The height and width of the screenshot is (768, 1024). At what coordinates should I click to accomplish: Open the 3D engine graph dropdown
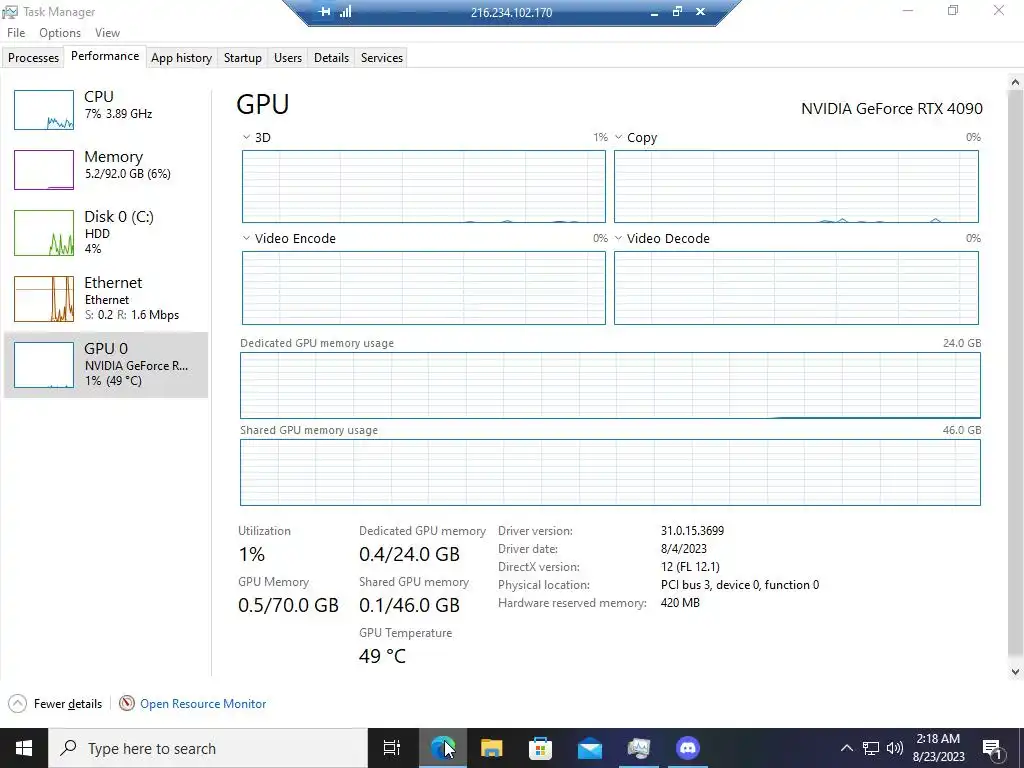click(x=246, y=137)
